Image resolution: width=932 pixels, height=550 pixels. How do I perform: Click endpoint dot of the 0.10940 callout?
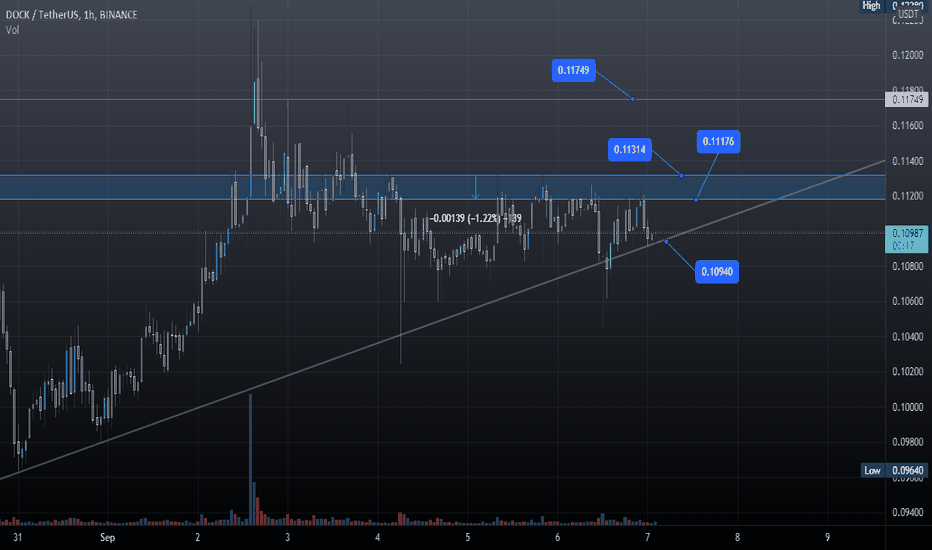point(666,241)
